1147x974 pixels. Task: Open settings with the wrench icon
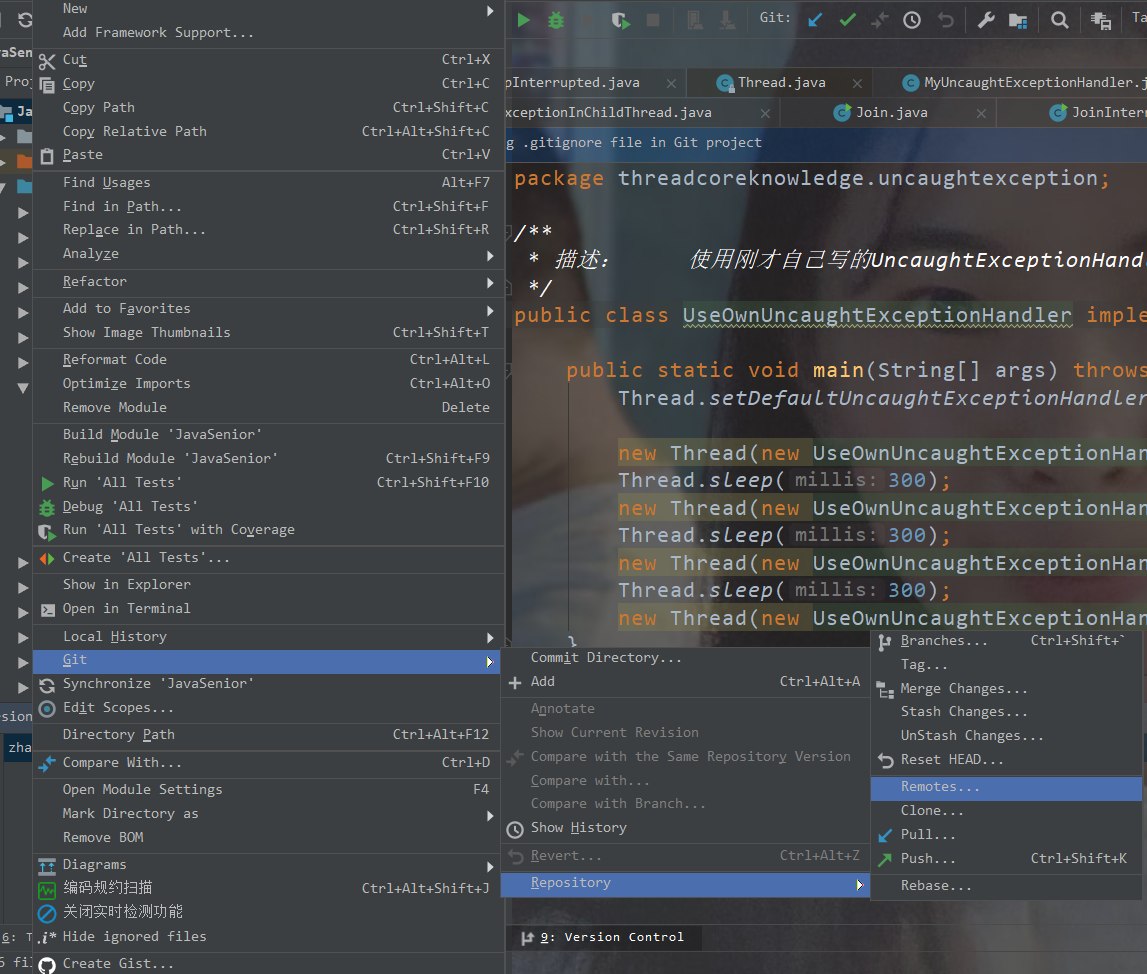[x=986, y=20]
